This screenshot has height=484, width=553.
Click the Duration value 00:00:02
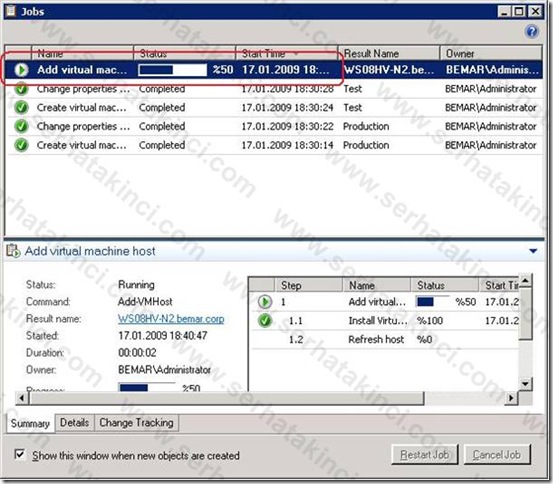point(137,352)
